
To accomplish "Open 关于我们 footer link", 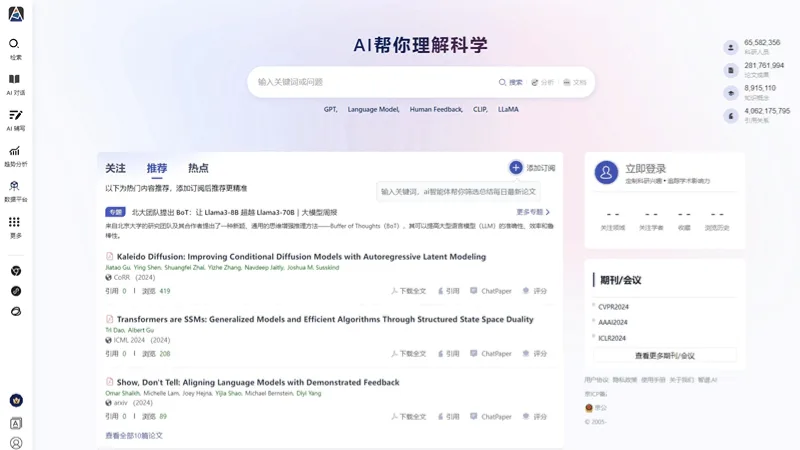I will [682, 380].
